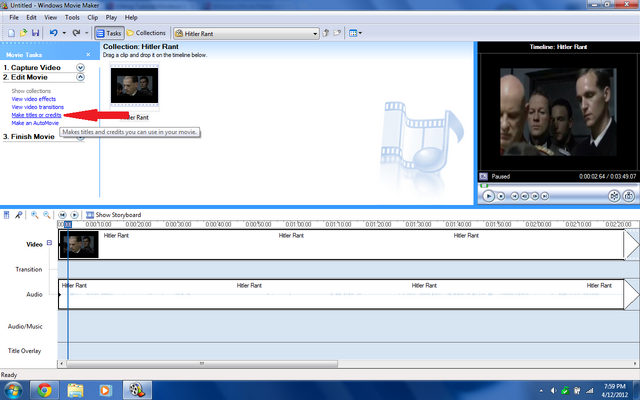Screen dimensions: 640x400
Task: Open the Help menu
Action: tap(131, 18)
